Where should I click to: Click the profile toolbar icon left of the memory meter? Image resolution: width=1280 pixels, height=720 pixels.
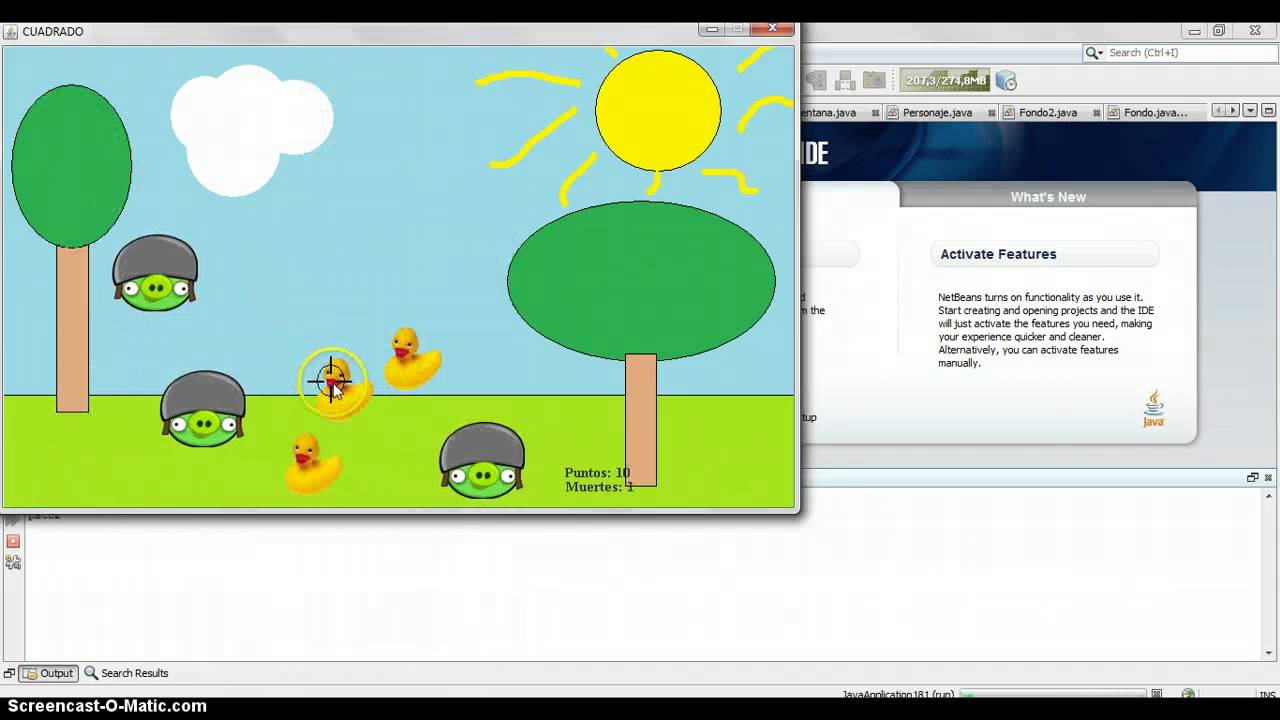click(x=875, y=80)
